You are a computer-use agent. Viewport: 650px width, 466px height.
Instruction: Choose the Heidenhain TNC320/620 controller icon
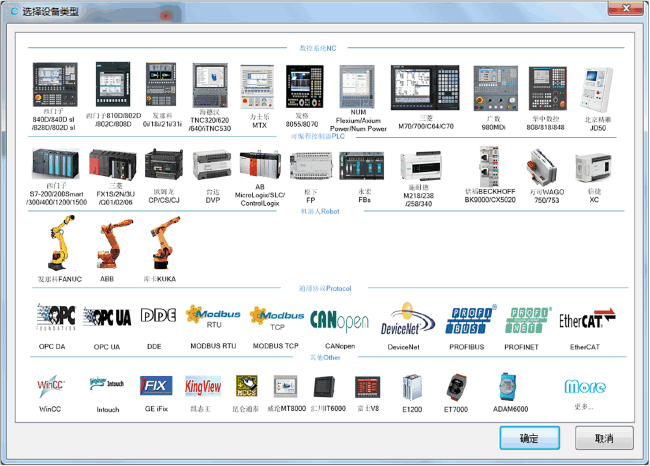210,87
